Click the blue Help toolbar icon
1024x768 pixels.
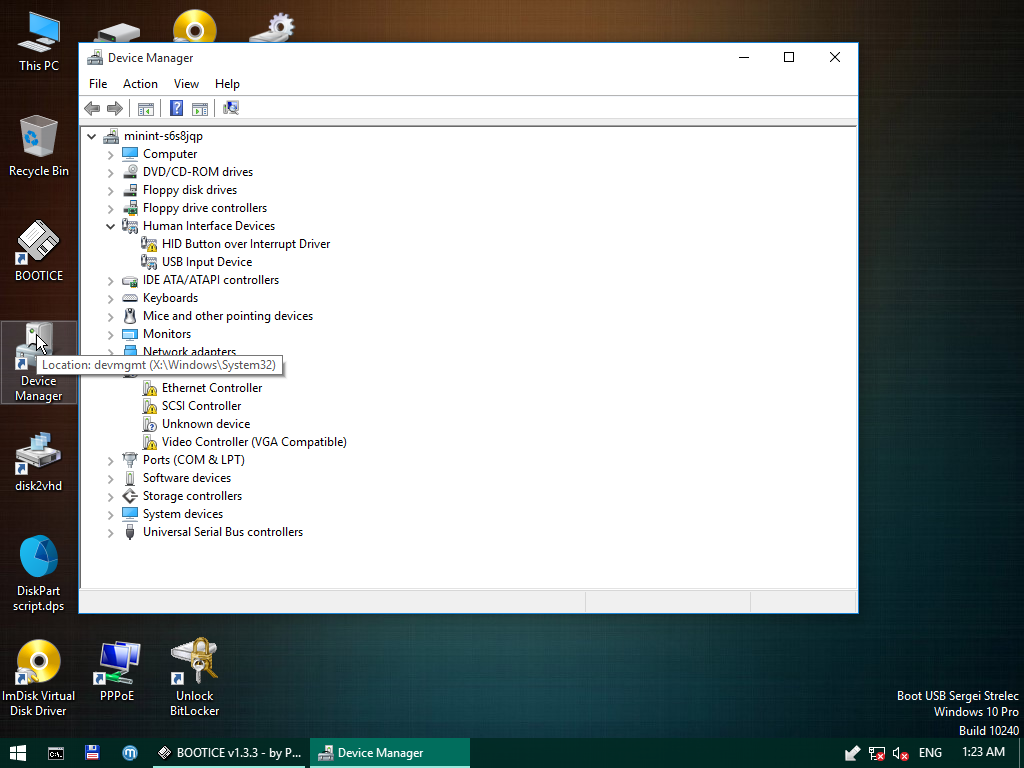click(176, 108)
